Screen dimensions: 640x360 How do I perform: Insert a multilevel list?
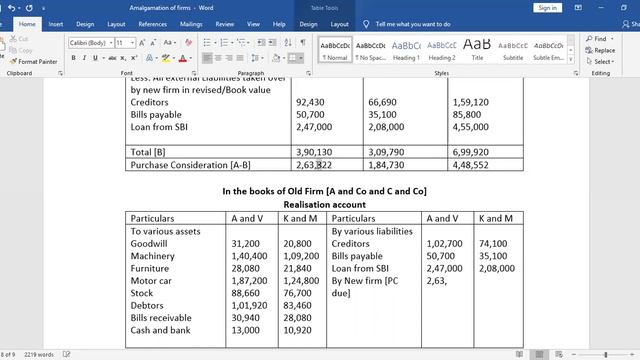[241, 42]
